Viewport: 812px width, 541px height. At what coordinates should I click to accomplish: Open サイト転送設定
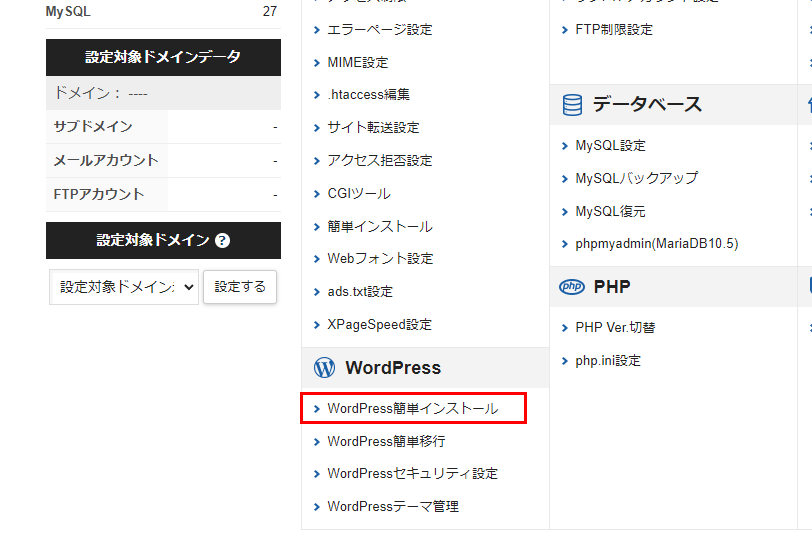click(x=373, y=127)
